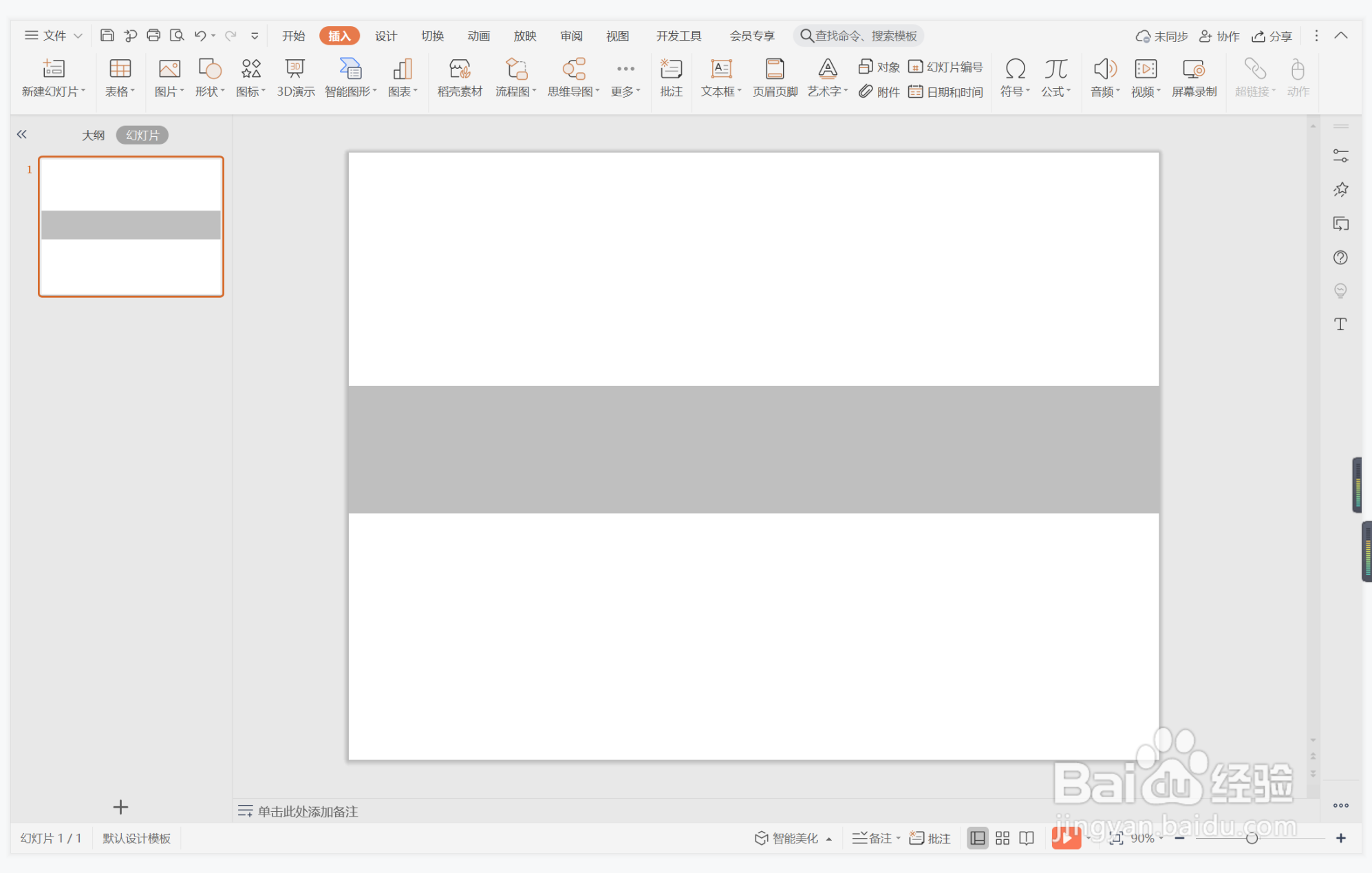Click the 3D演示 presentation icon
The width and height of the screenshot is (1372, 873).
(295, 77)
